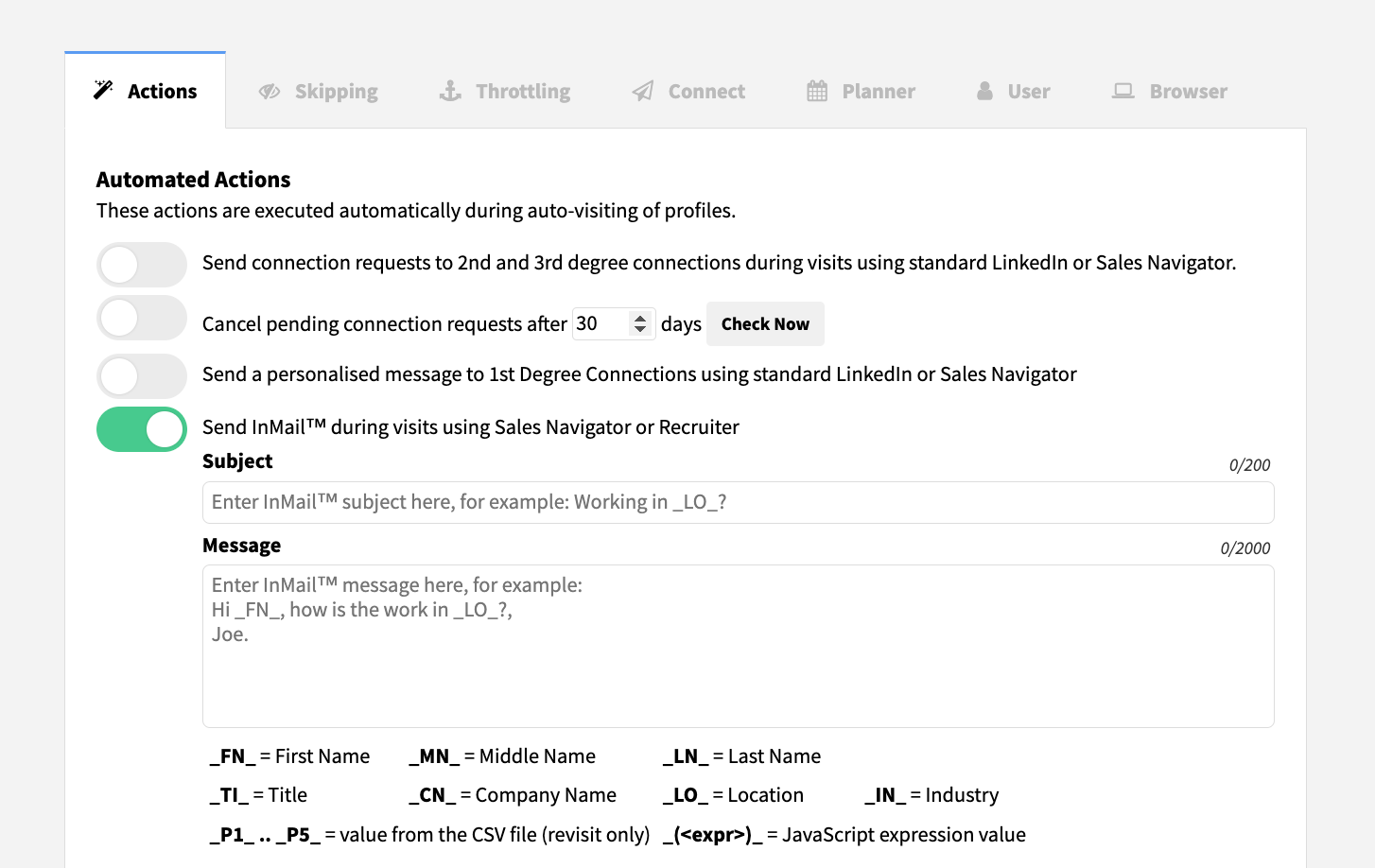Click the Subject label
This screenshot has width=1375, height=868.
pos(237,461)
